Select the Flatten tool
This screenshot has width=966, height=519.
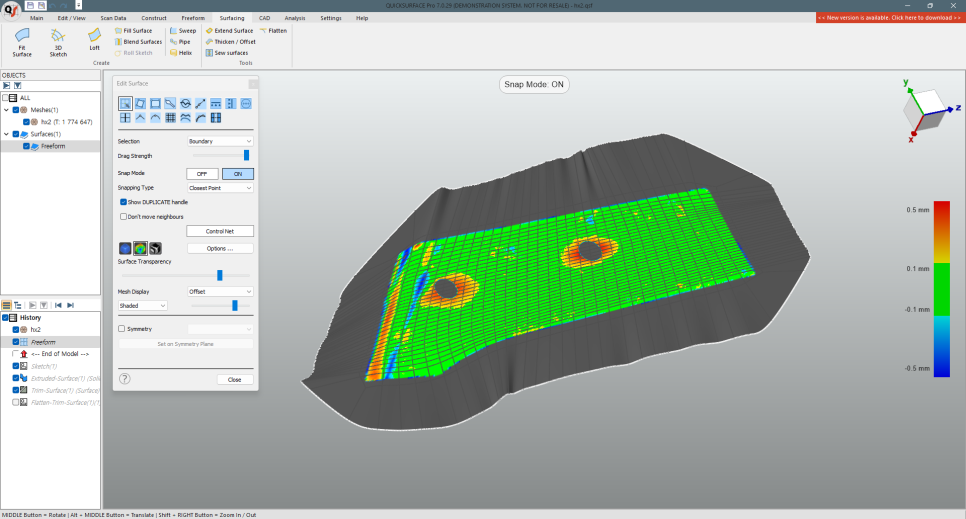(273, 30)
